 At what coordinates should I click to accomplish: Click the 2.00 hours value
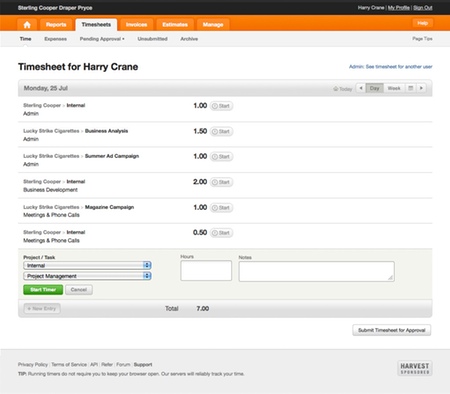(200, 182)
